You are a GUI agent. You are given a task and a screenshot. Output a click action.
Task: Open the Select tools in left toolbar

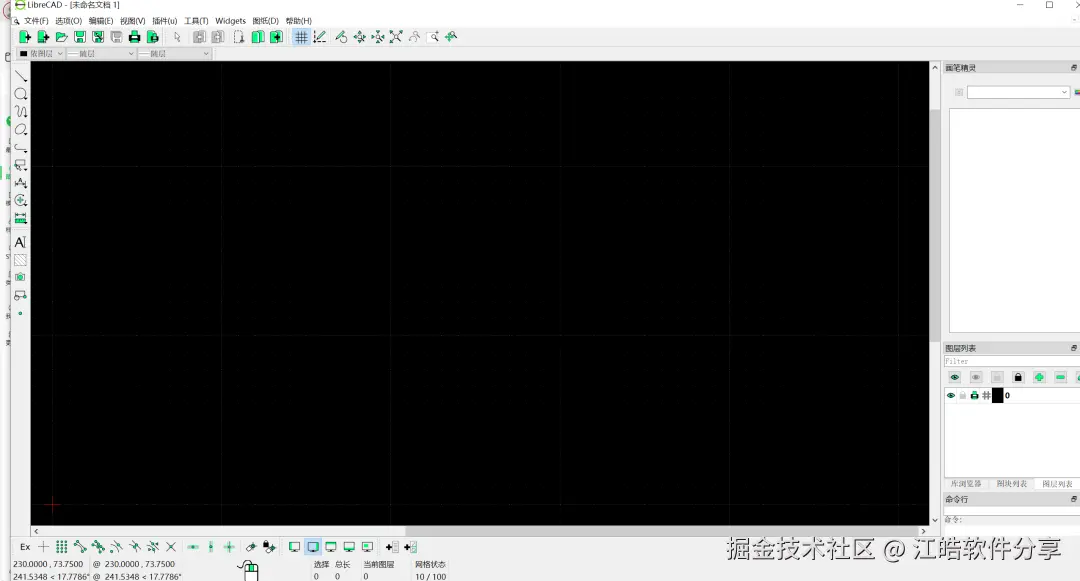coord(21,165)
